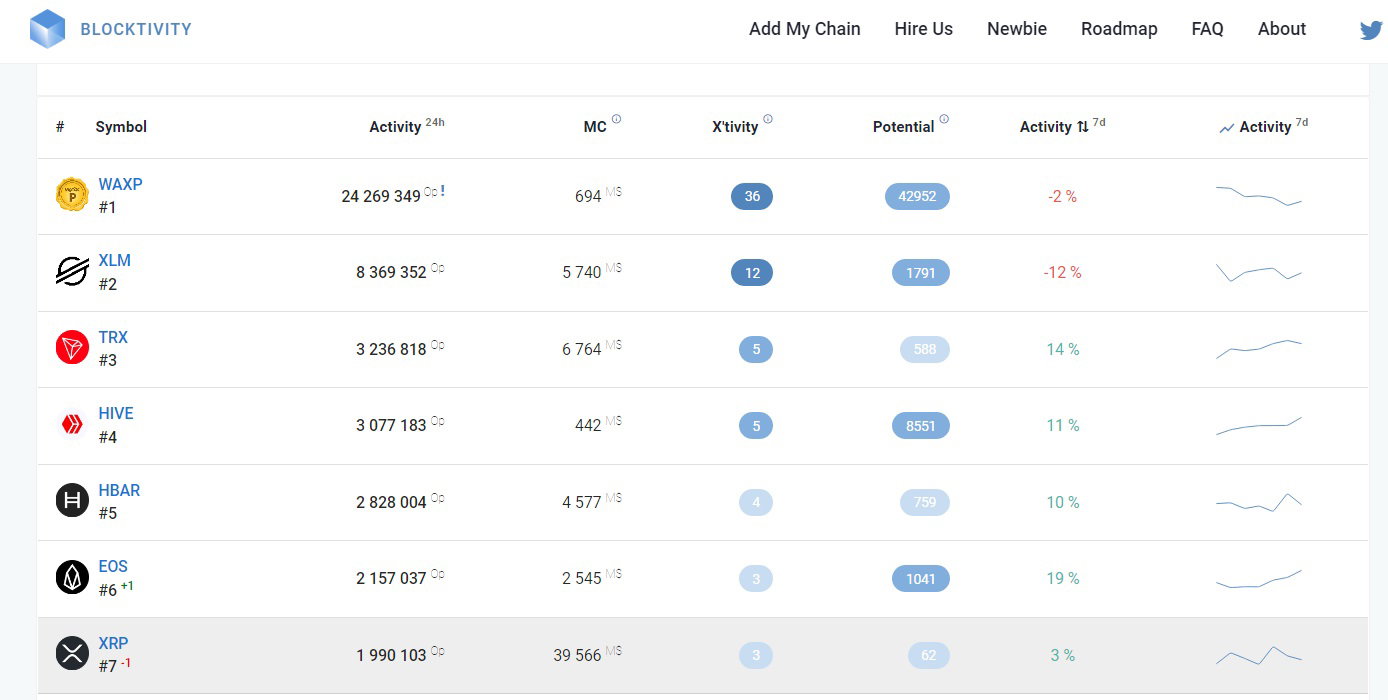Image resolution: width=1388 pixels, height=700 pixels.
Task: Click the X'tivity column info icon
Action: pyautogui.click(x=767, y=119)
